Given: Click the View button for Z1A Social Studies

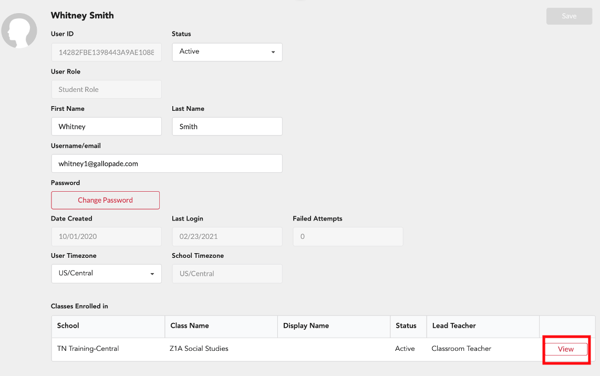Looking at the screenshot, I should (566, 349).
